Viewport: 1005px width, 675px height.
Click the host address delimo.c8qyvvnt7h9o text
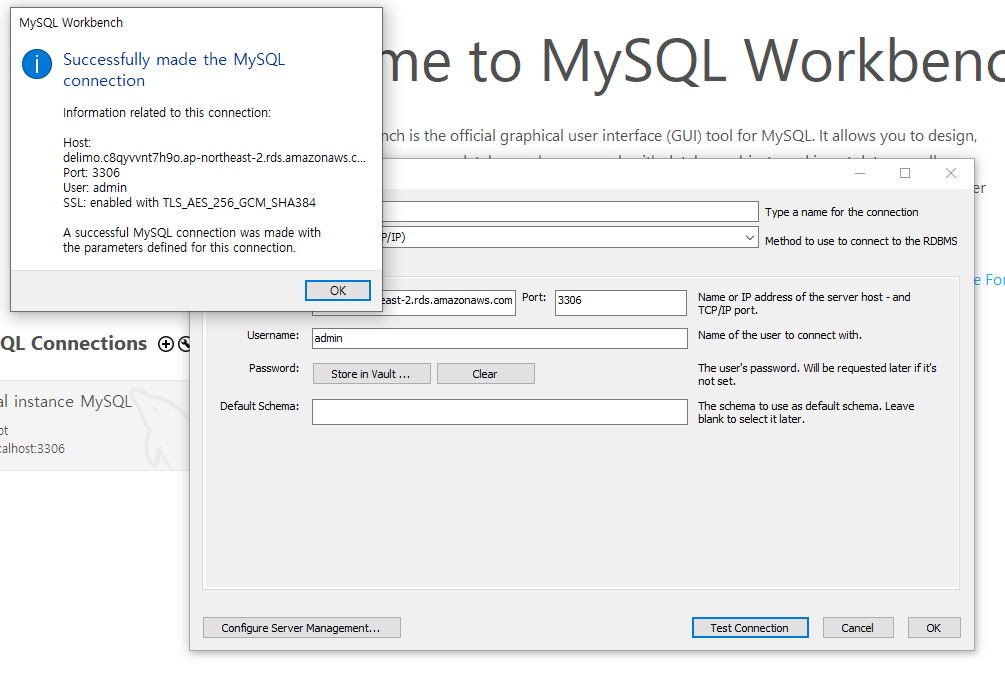tap(214, 158)
